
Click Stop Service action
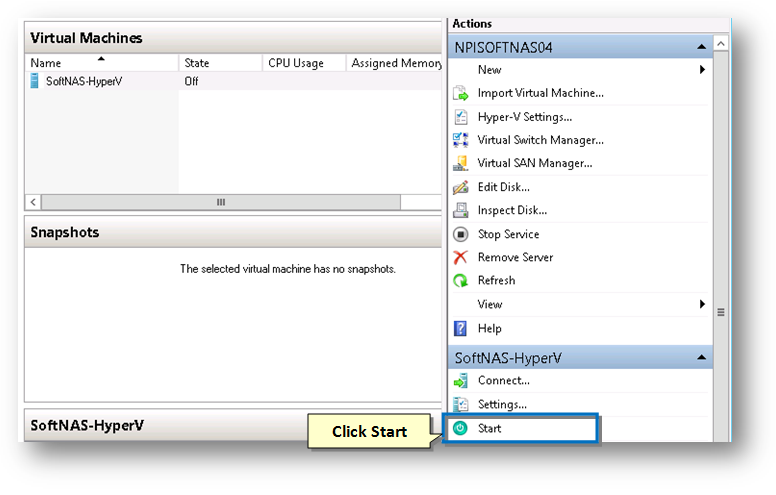tap(508, 234)
